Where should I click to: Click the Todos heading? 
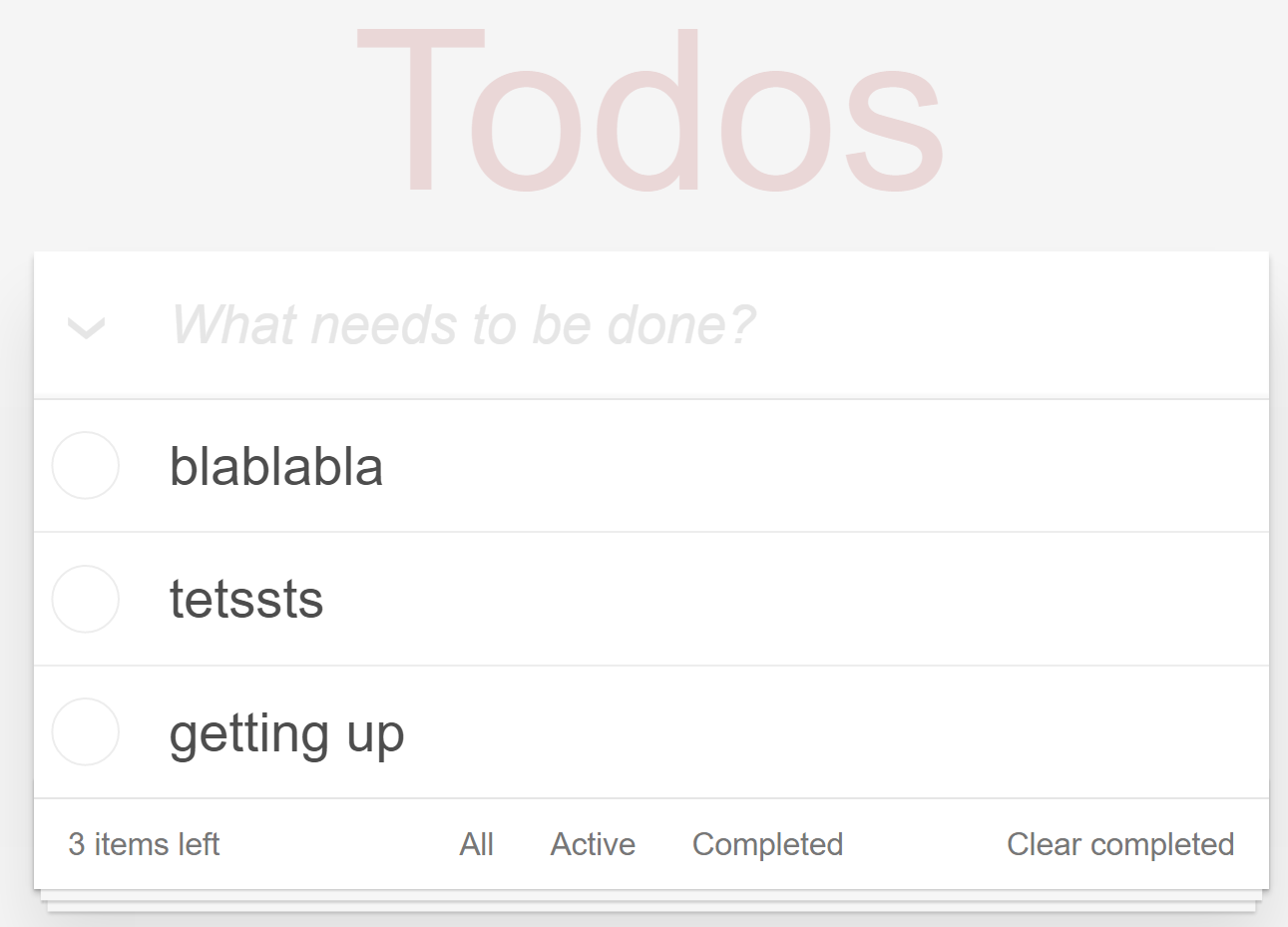coord(649,110)
